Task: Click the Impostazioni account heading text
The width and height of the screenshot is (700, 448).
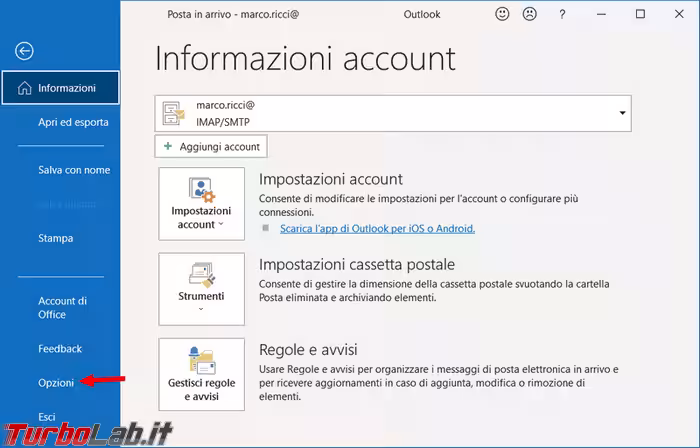Action: (x=331, y=179)
